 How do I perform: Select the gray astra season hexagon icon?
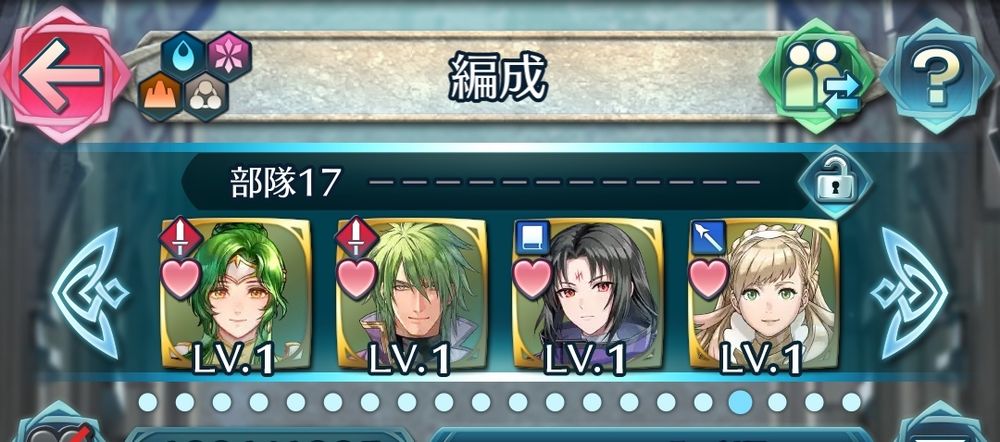[x=206, y=97]
